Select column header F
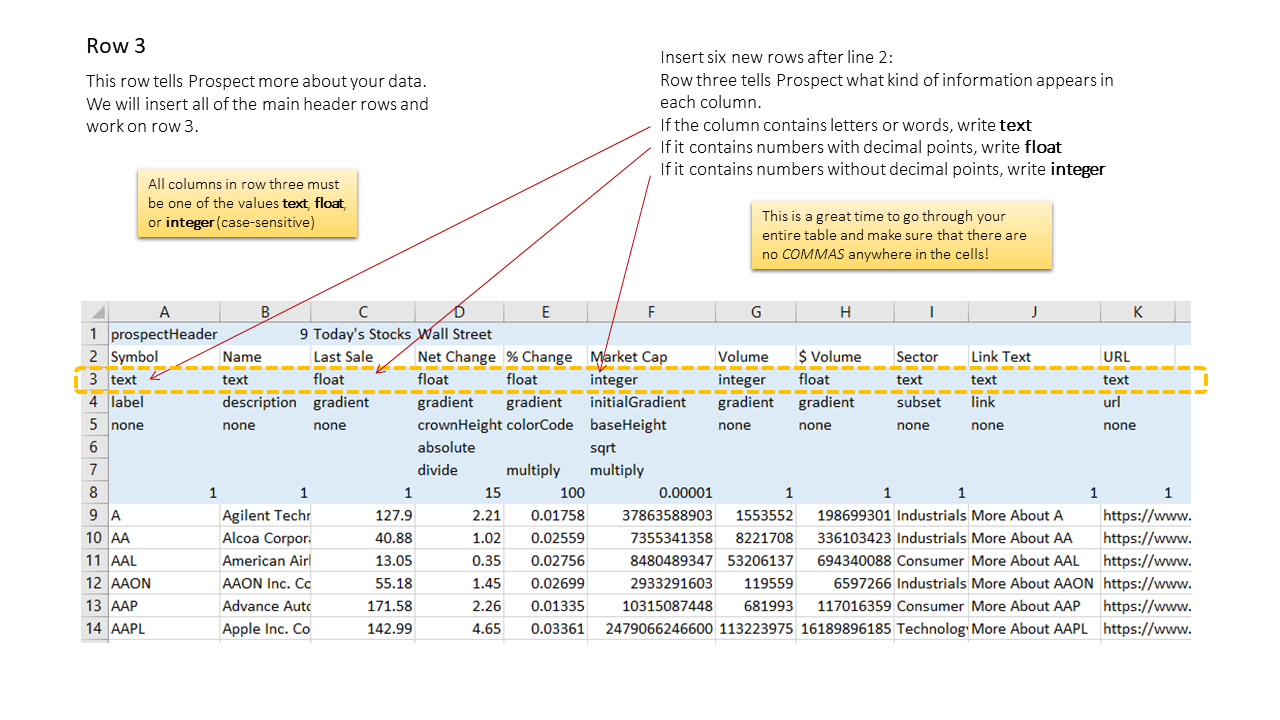The image size is (1280, 720). click(651, 312)
